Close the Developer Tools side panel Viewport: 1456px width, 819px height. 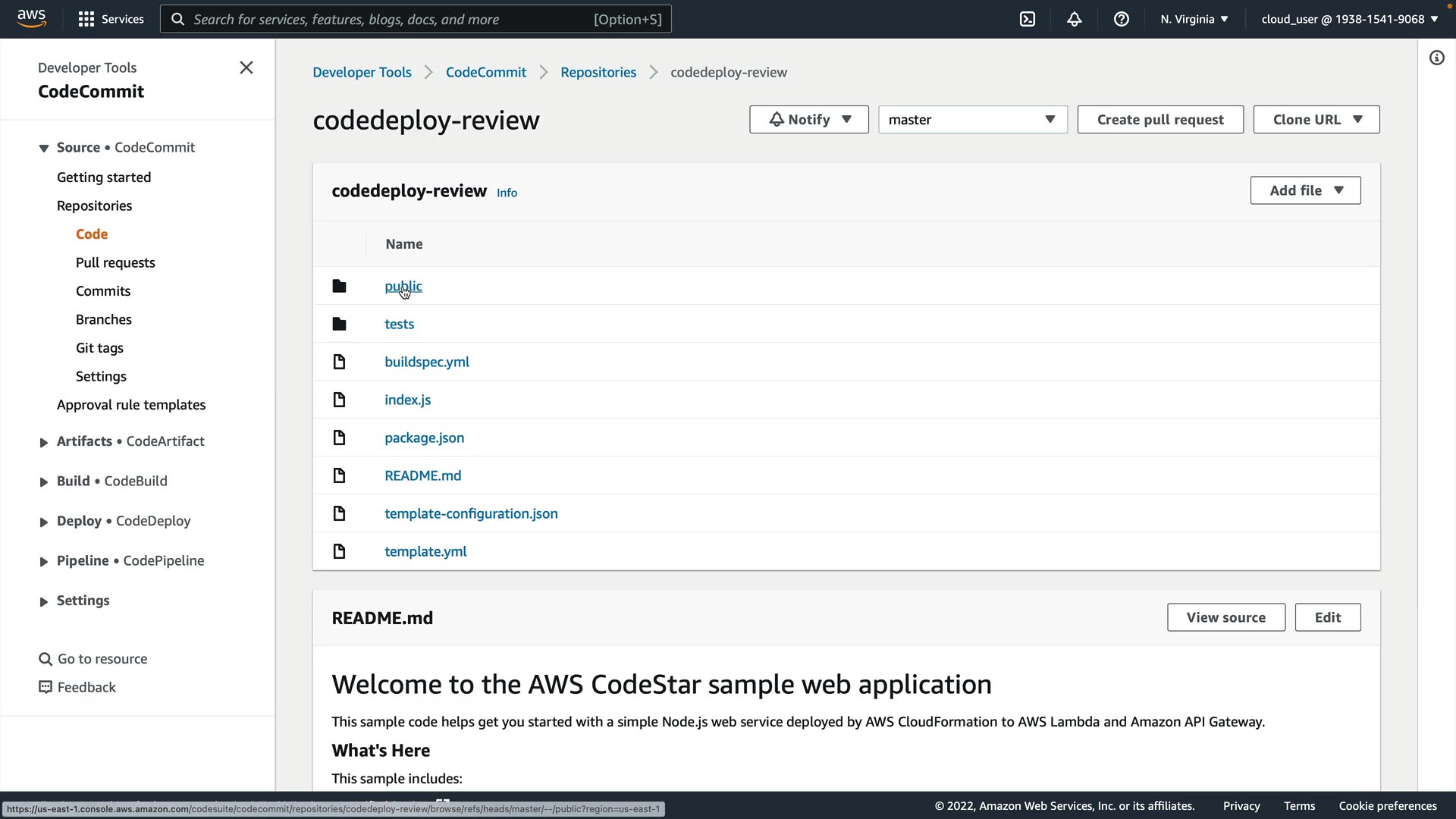click(x=246, y=67)
